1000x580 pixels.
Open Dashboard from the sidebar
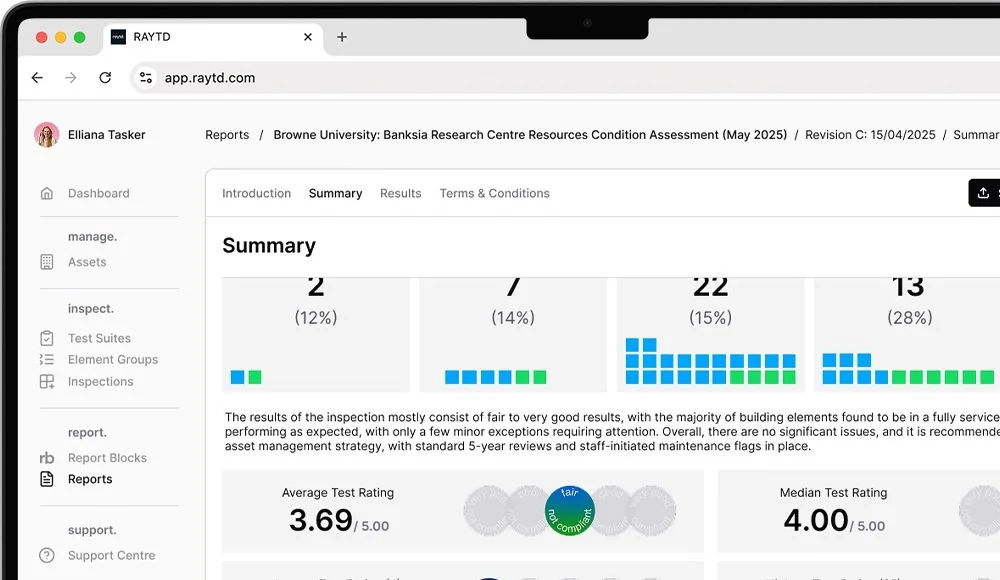pyautogui.click(x=99, y=193)
